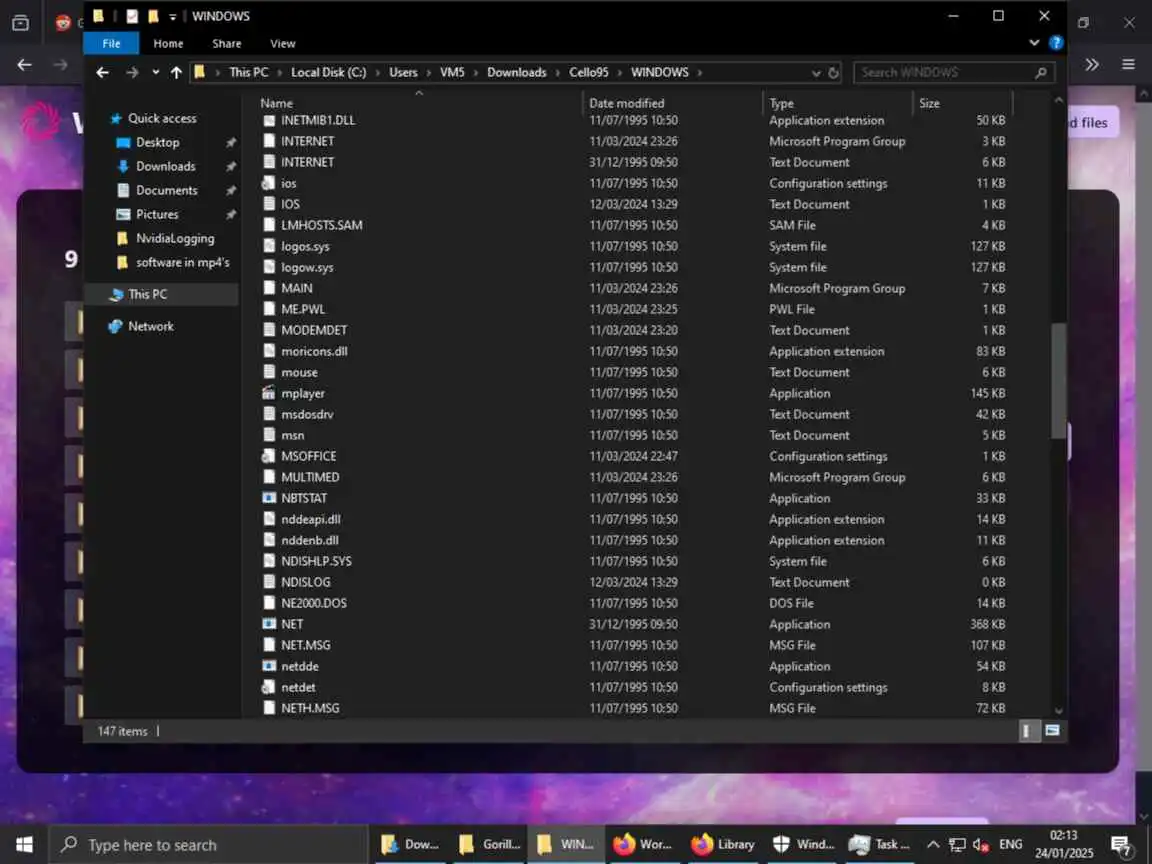
Task: Click muted volume tray icon
Action: pos(982,845)
